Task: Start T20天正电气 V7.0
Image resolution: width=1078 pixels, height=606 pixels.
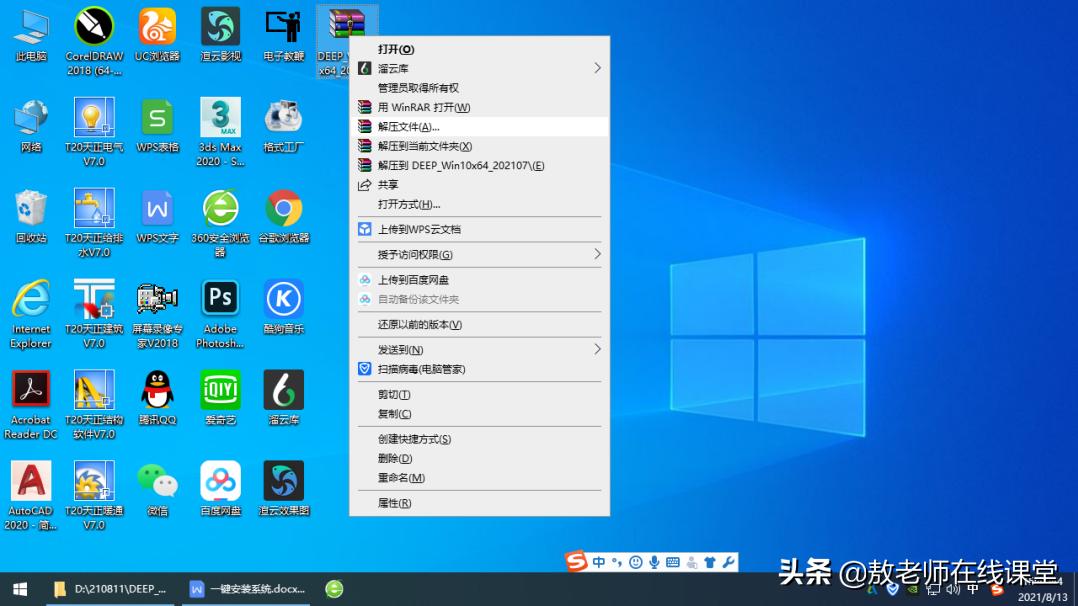Action: [x=93, y=118]
